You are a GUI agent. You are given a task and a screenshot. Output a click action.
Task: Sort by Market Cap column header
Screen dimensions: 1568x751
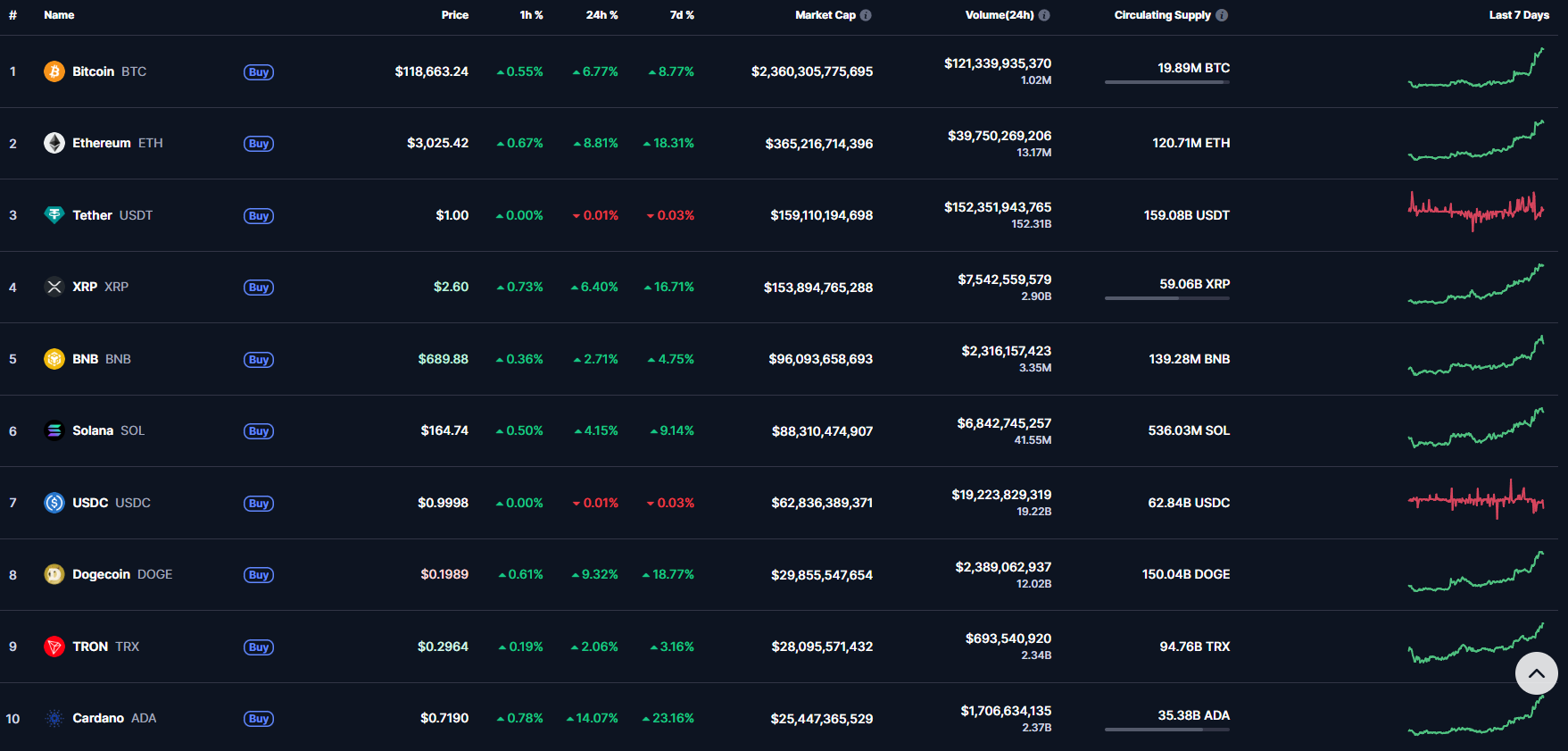click(825, 15)
